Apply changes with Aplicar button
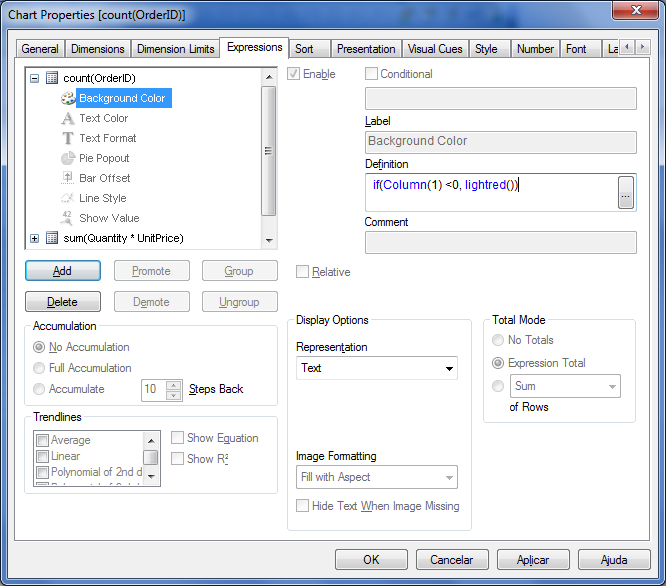Viewport: 666px width, 586px height. coord(533,560)
